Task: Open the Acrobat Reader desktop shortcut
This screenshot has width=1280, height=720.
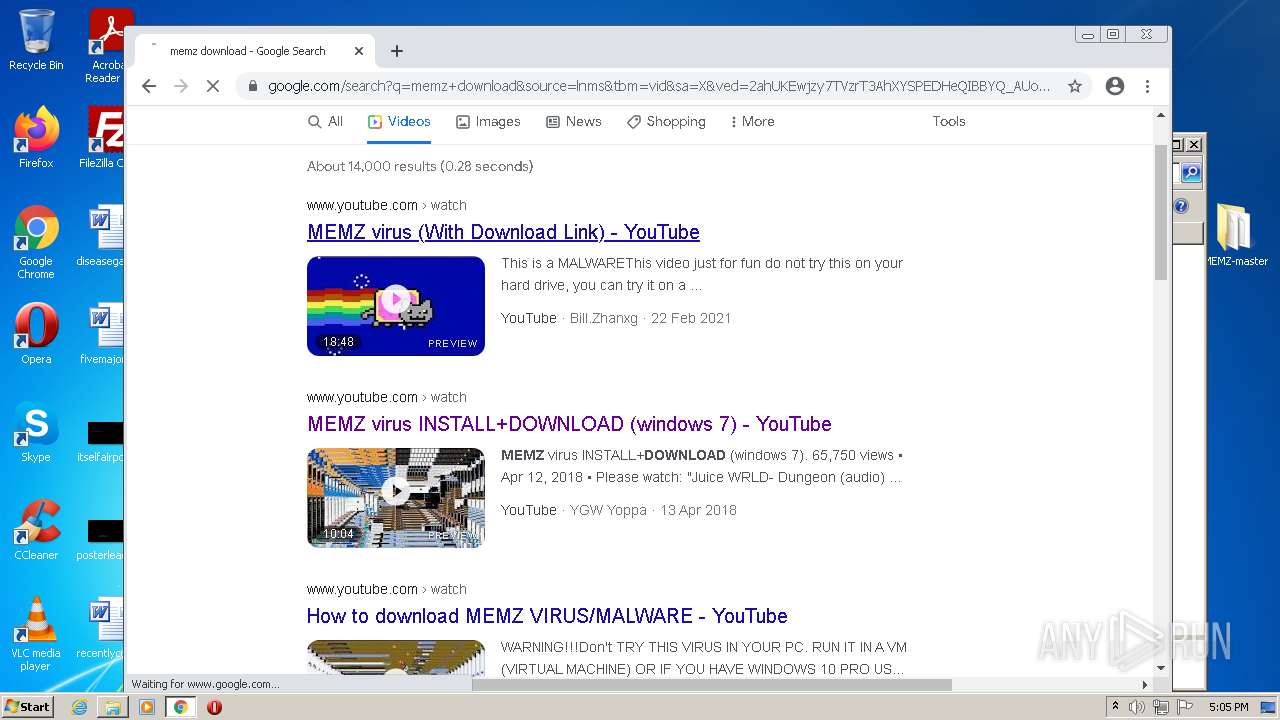Action: click(107, 45)
